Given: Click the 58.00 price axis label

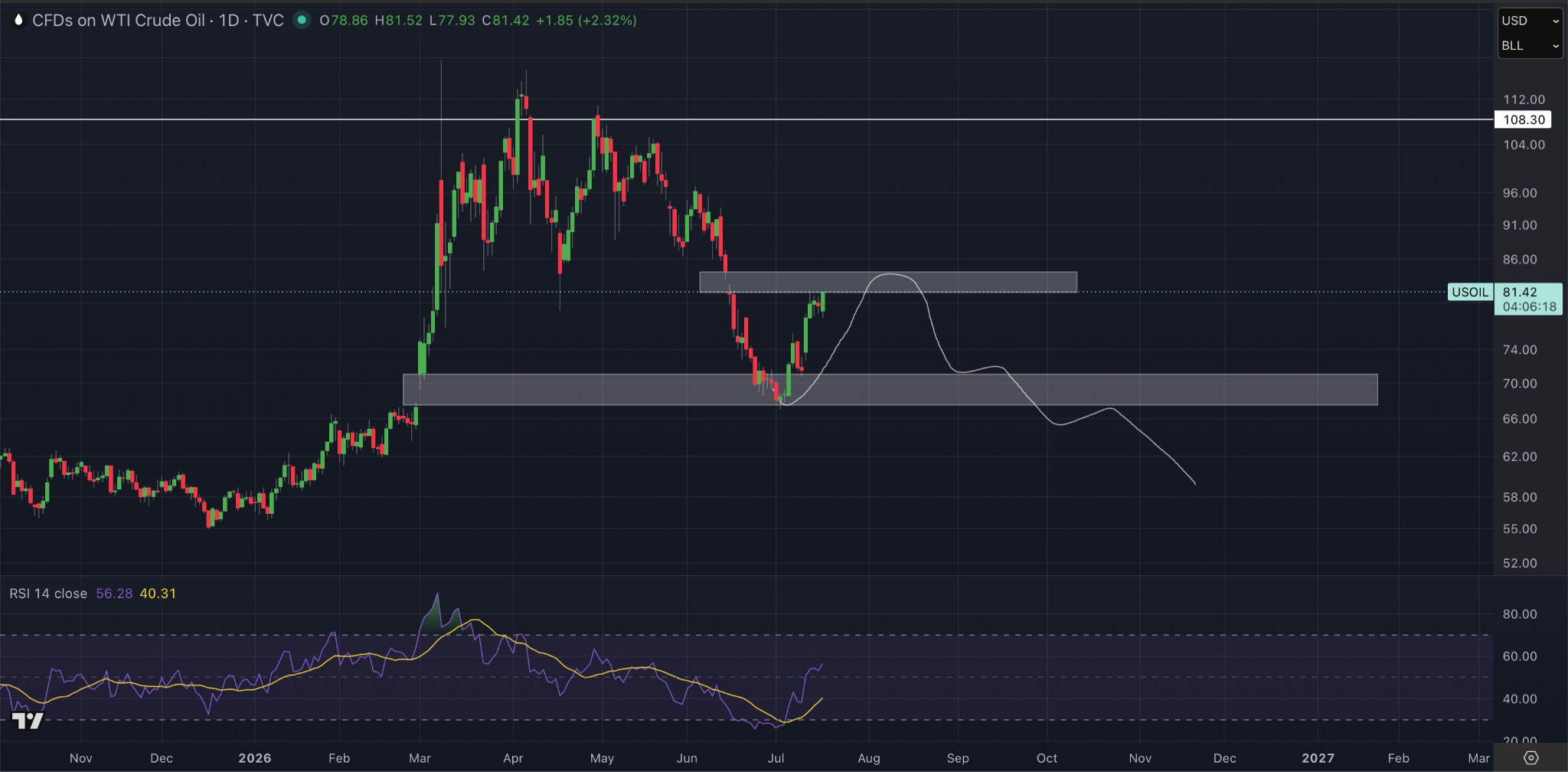Looking at the screenshot, I should [x=1520, y=497].
